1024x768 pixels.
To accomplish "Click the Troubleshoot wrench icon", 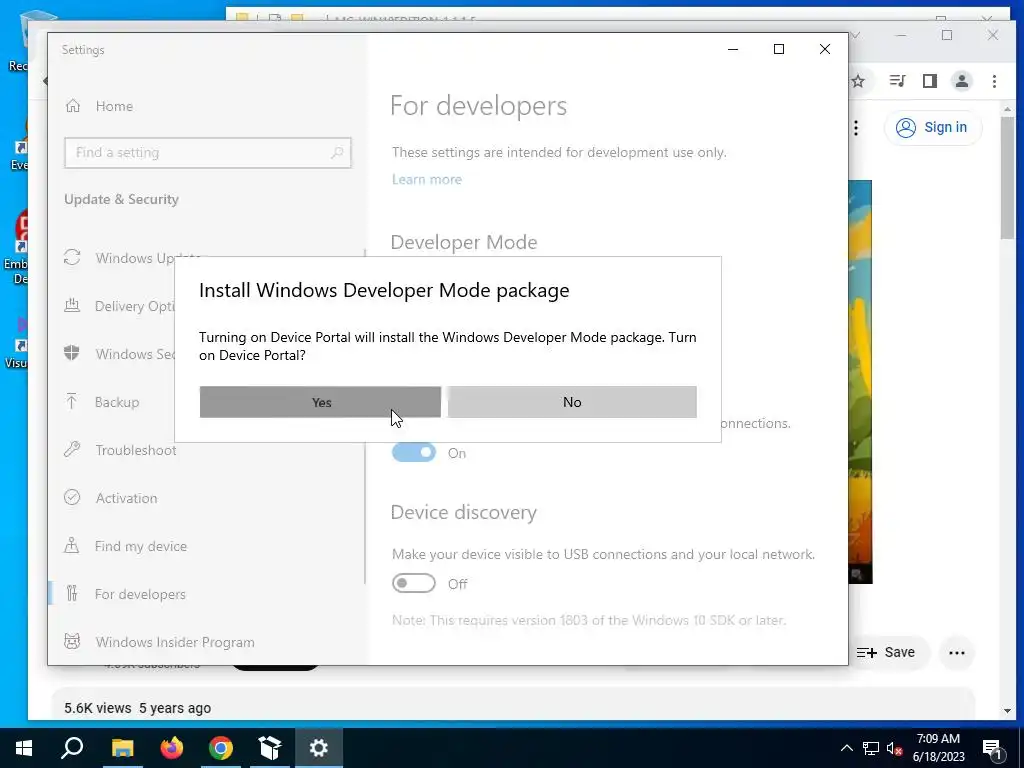I will tap(72, 449).
